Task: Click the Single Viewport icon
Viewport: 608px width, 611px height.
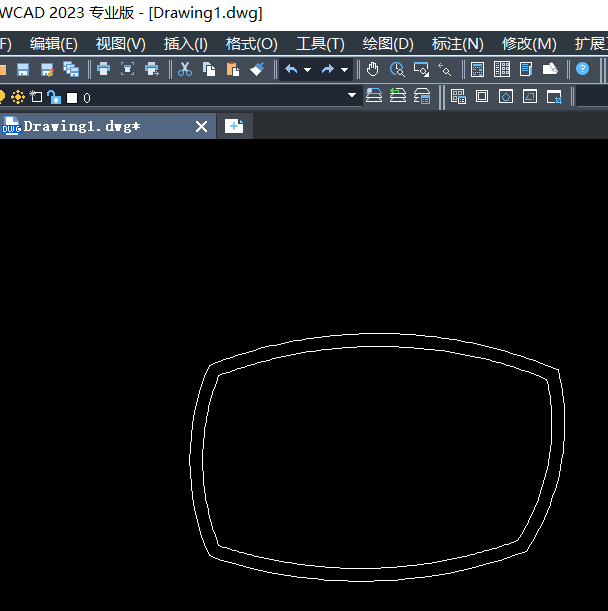Action: pos(482,96)
